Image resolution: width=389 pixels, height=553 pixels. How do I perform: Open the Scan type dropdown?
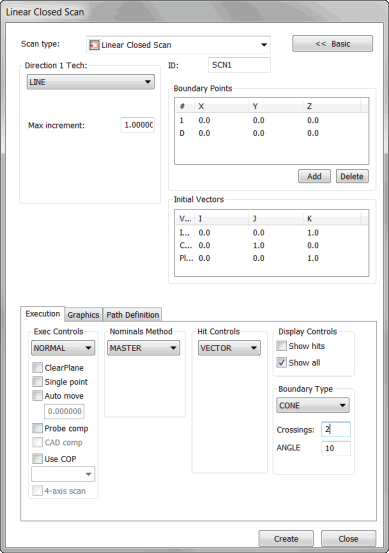178,45
